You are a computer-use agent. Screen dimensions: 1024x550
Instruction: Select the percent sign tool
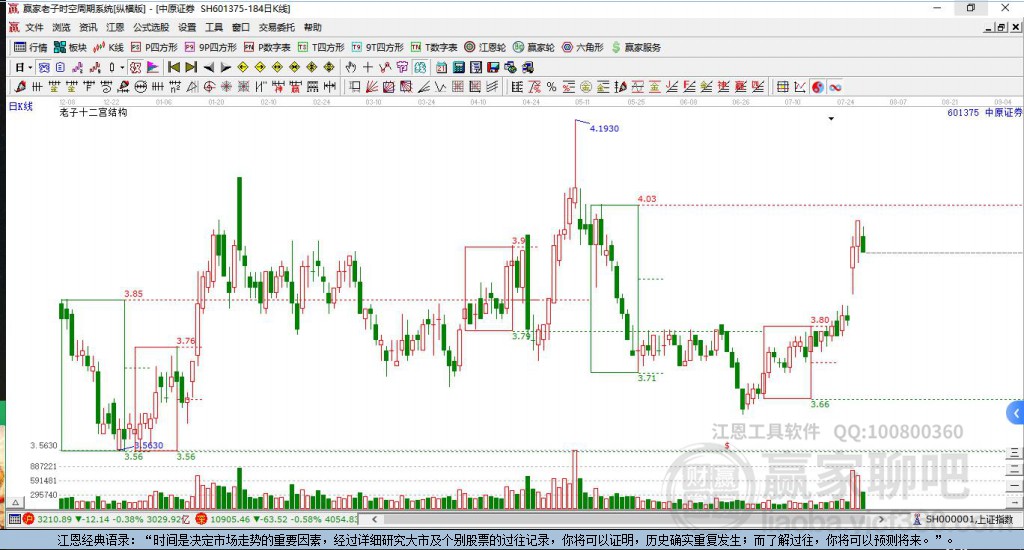coord(551,87)
